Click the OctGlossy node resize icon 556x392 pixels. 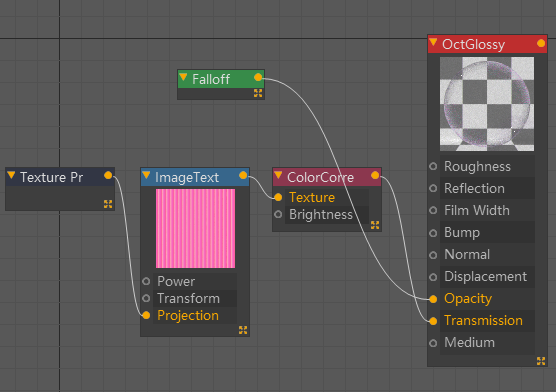(x=541, y=361)
